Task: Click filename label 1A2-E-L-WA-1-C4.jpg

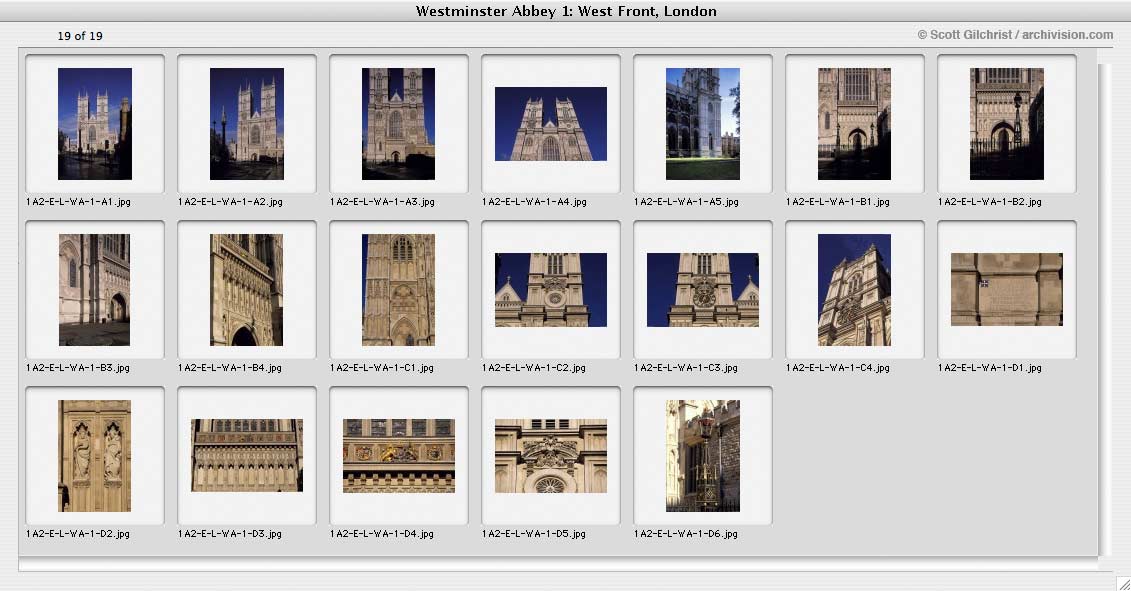Action: coord(837,368)
